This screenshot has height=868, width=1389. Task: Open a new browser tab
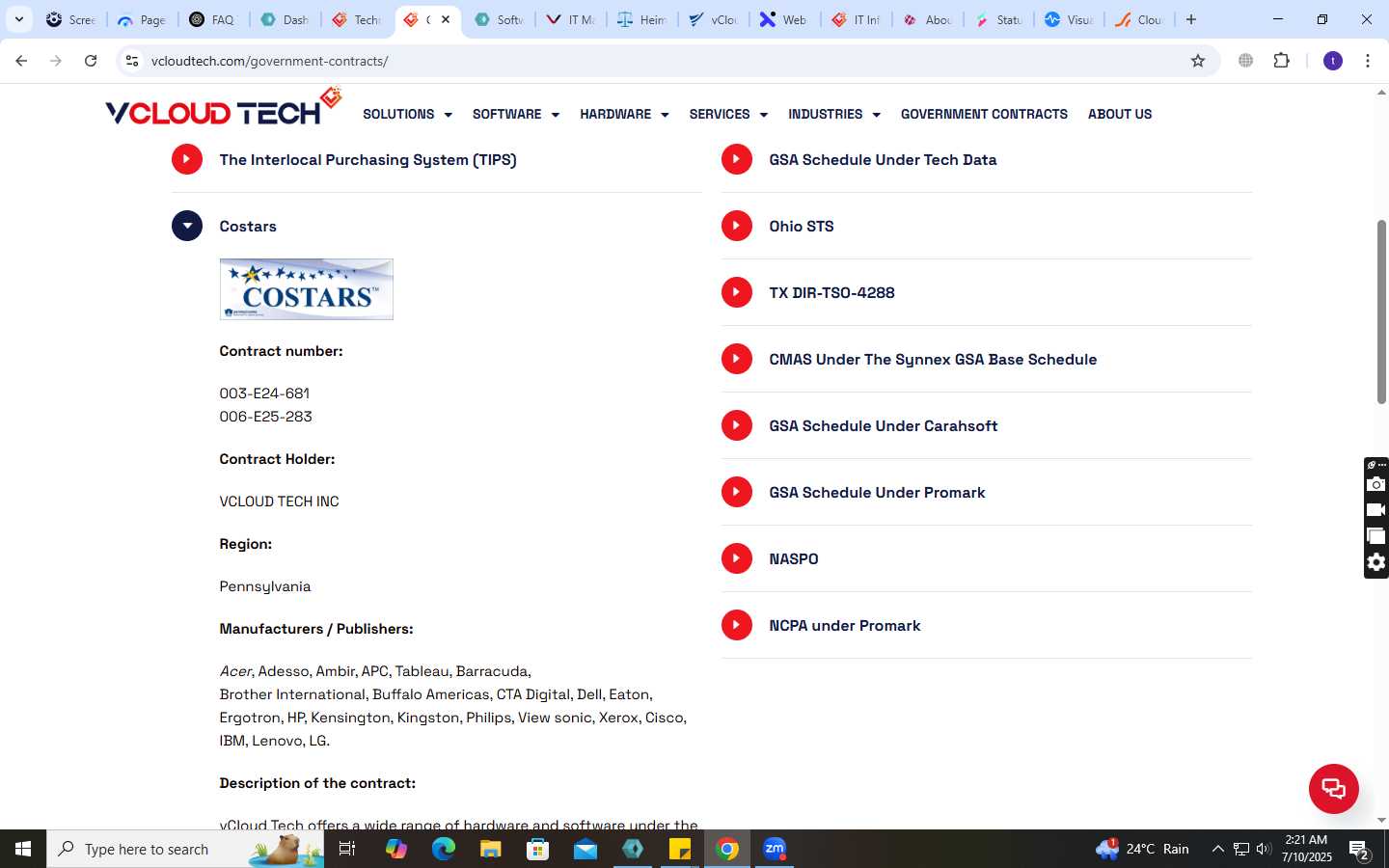1191,19
